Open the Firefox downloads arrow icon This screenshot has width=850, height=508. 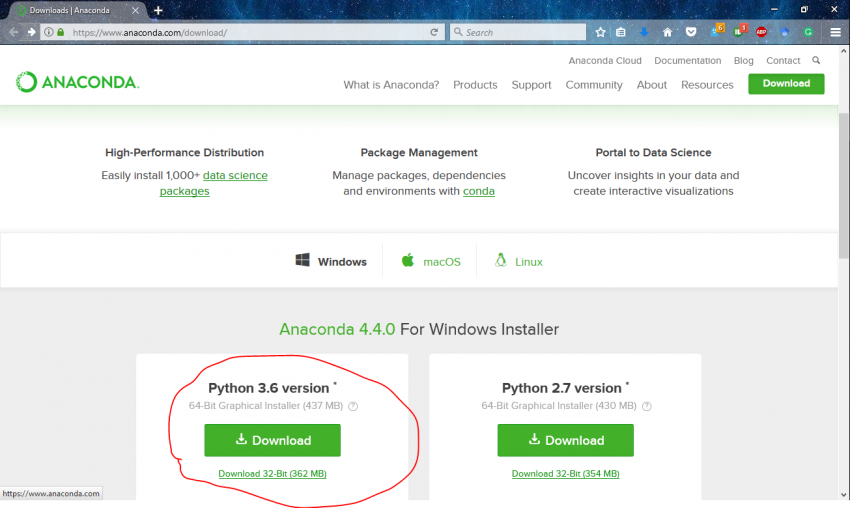click(x=644, y=32)
